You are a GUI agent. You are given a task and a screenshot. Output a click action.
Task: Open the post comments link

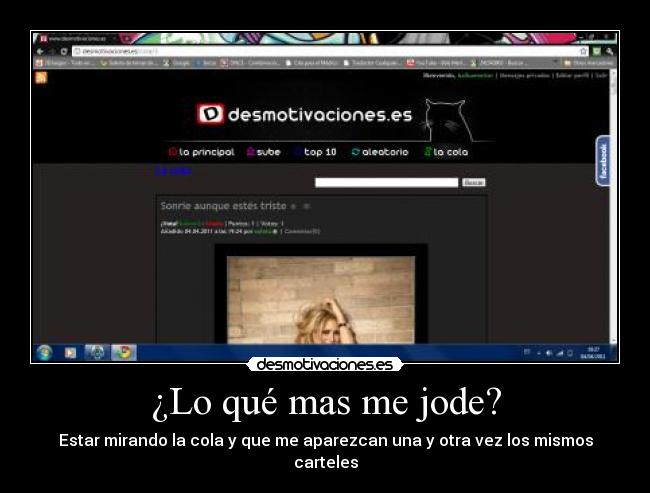point(302,231)
